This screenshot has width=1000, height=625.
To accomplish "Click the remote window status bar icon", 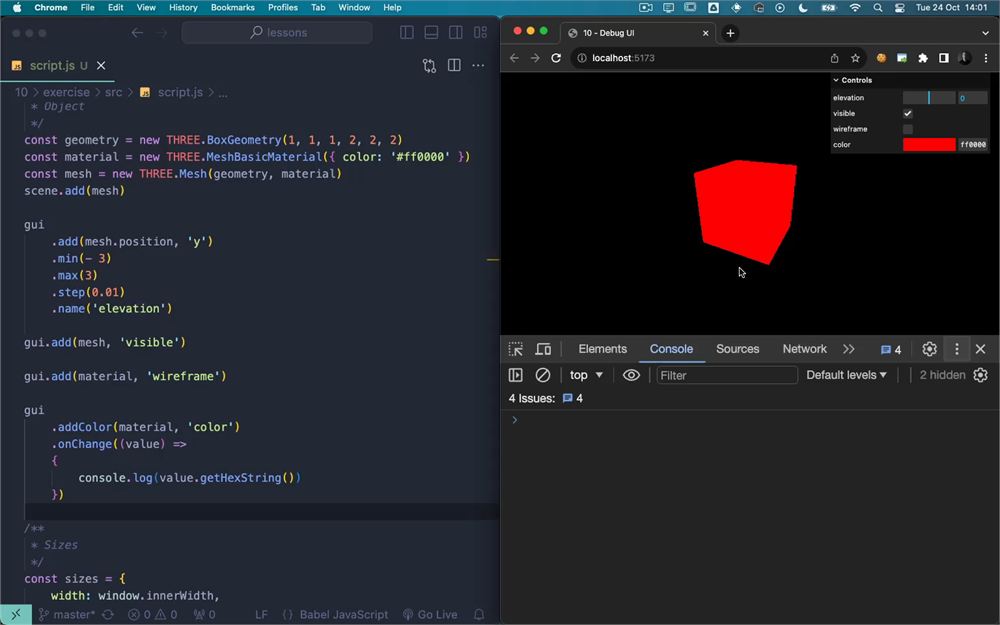I will (15, 615).
